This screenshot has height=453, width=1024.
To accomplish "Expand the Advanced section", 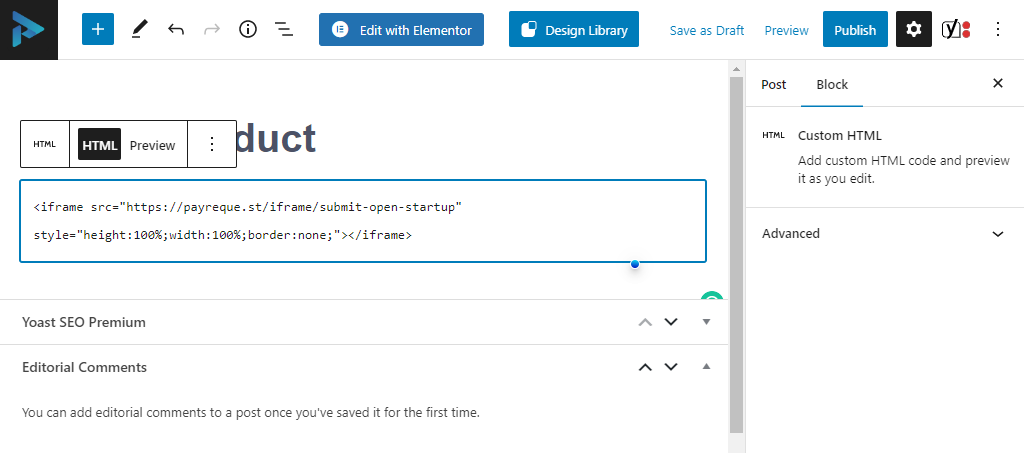I will pyautogui.click(x=884, y=234).
